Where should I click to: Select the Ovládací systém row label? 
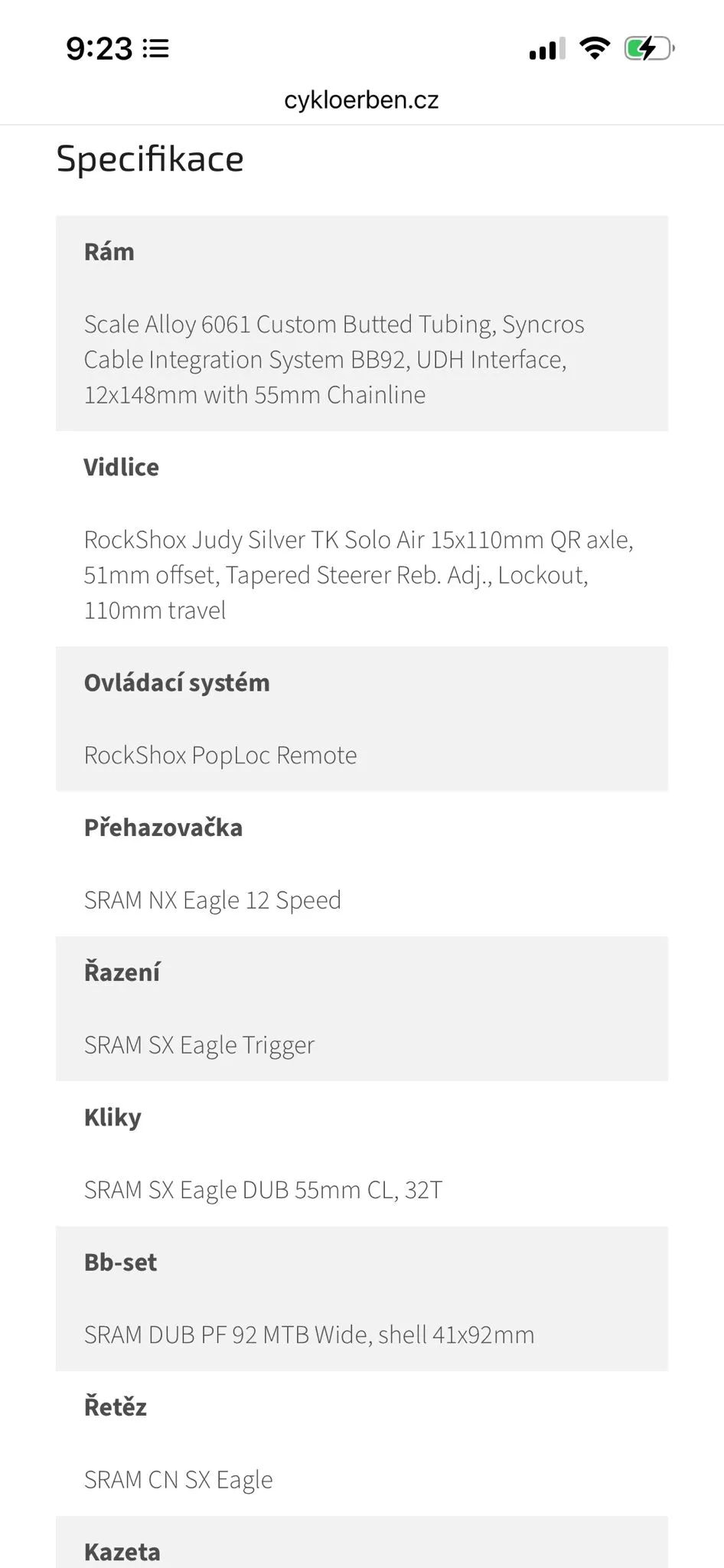[177, 682]
